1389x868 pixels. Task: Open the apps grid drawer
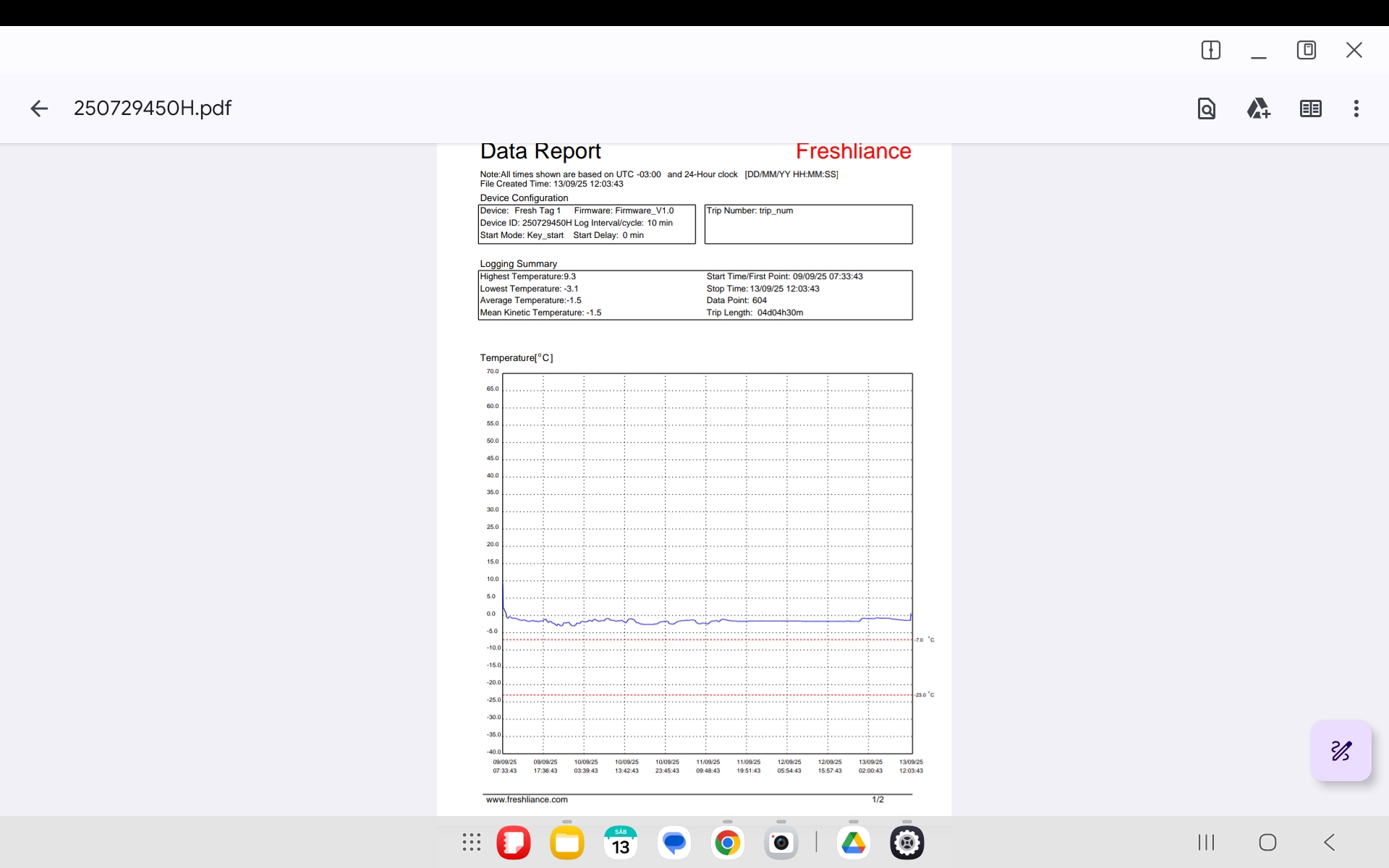[472, 842]
